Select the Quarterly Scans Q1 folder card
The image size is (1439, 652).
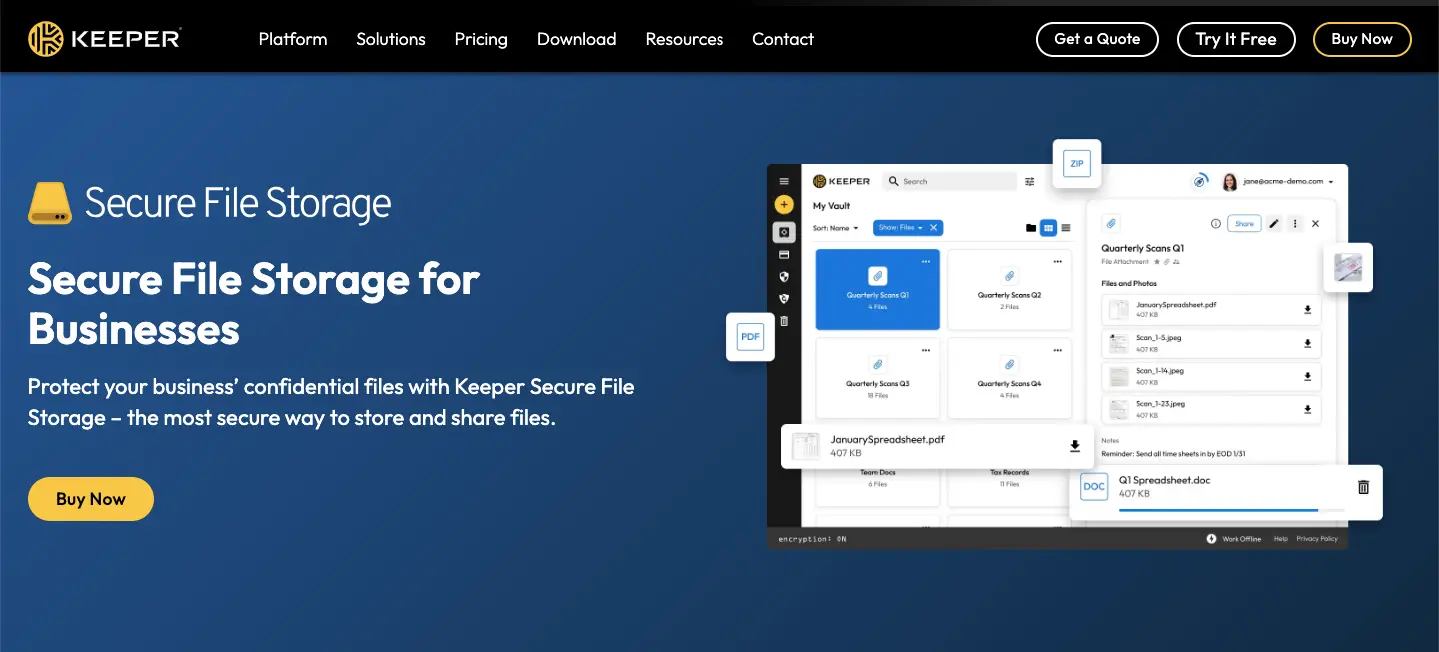click(878, 290)
